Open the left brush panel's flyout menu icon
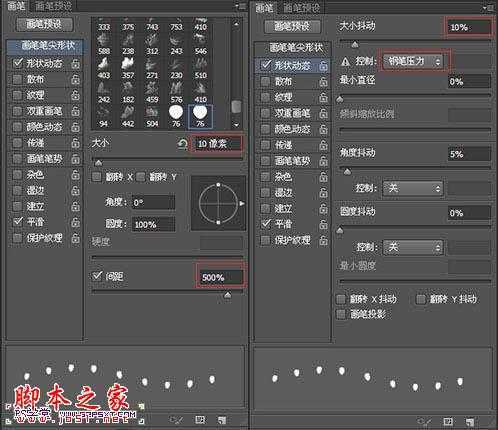This screenshot has width=498, height=430. (x=241, y=6)
